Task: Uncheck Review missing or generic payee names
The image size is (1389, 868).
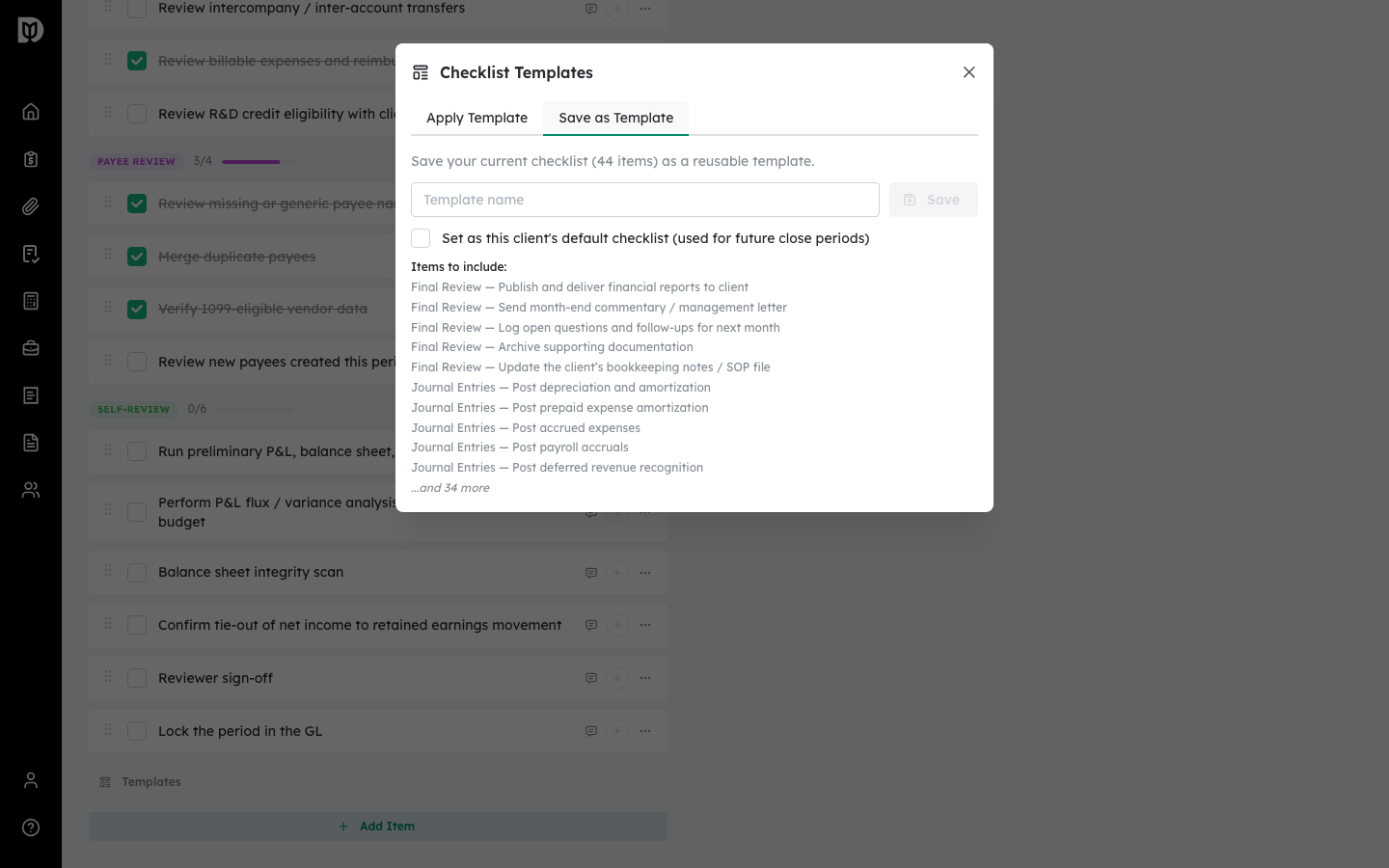Action: pyautogui.click(x=137, y=203)
